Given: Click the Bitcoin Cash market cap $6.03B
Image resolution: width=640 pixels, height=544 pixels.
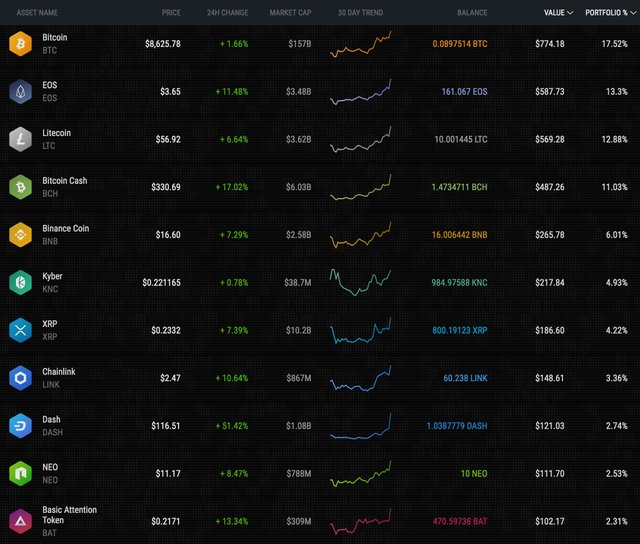Looking at the screenshot, I should 298,187.
